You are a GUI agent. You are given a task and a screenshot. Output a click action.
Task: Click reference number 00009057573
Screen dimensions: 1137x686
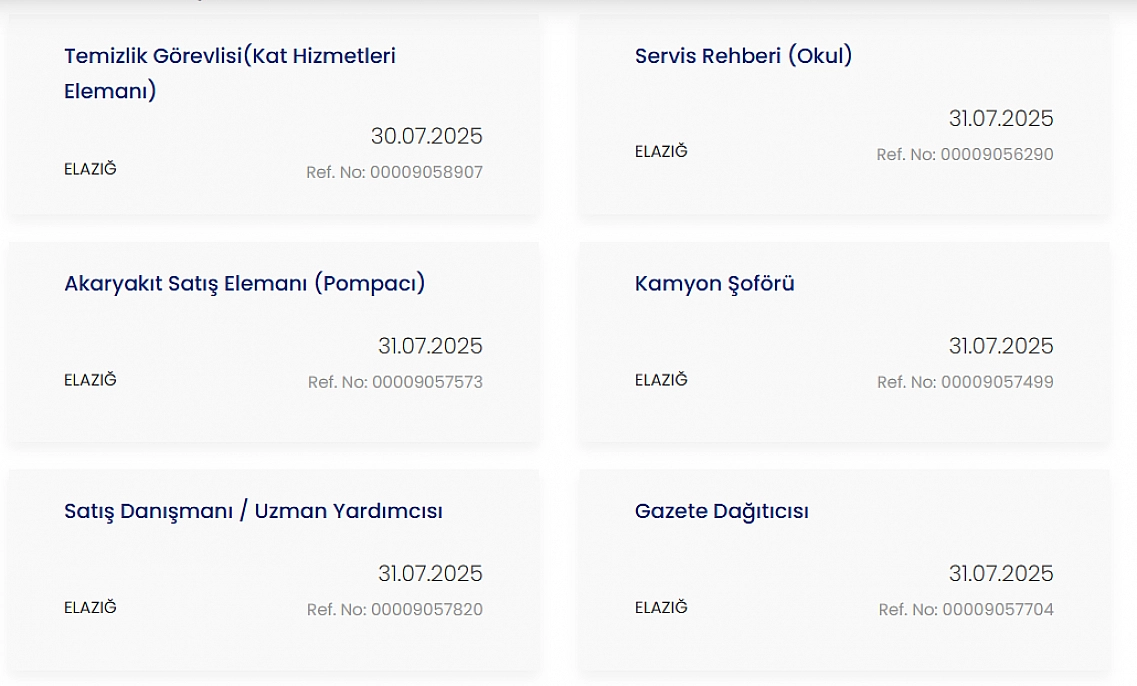(x=395, y=382)
